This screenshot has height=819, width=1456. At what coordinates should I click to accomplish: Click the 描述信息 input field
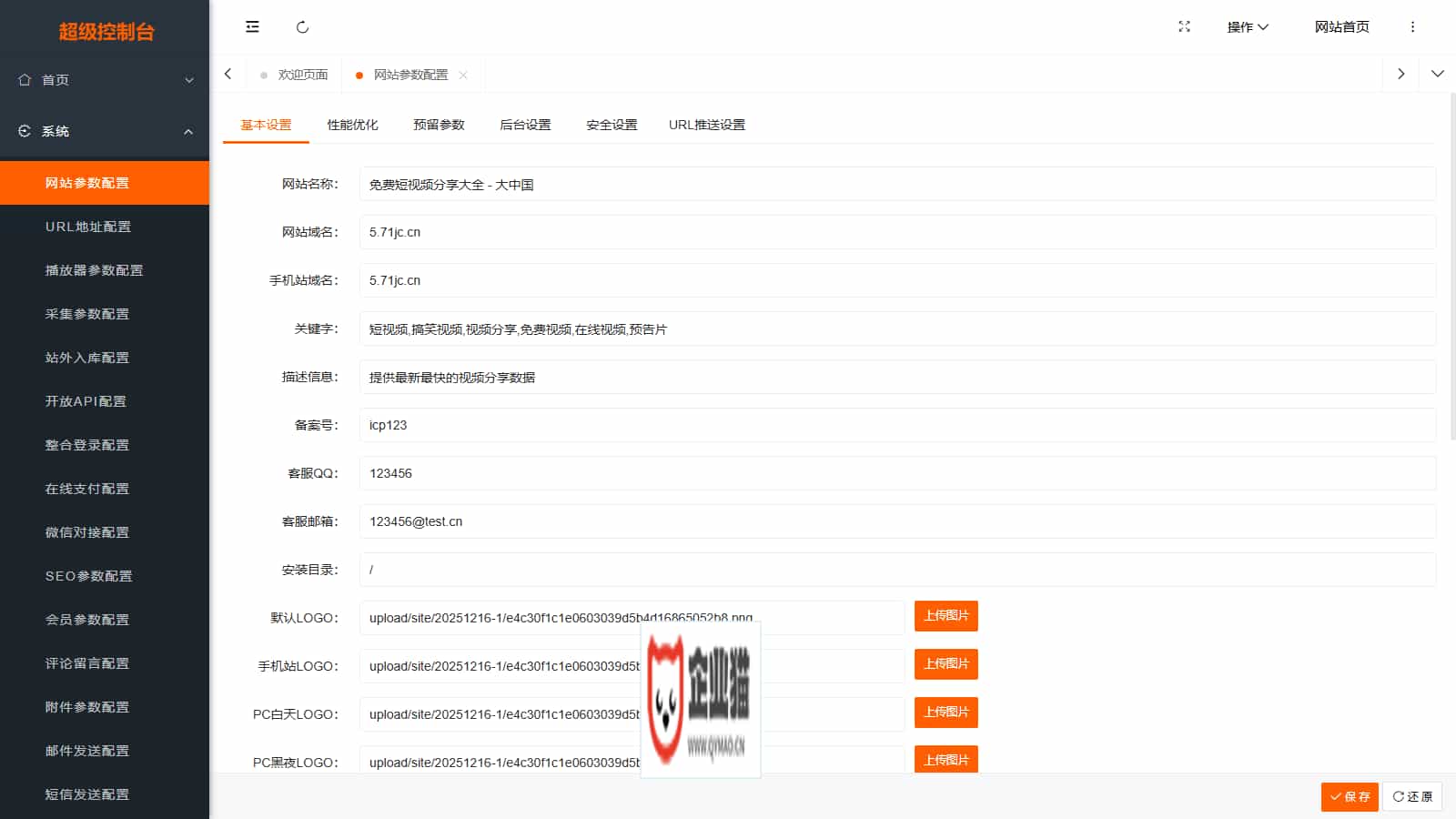(x=897, y=377)
